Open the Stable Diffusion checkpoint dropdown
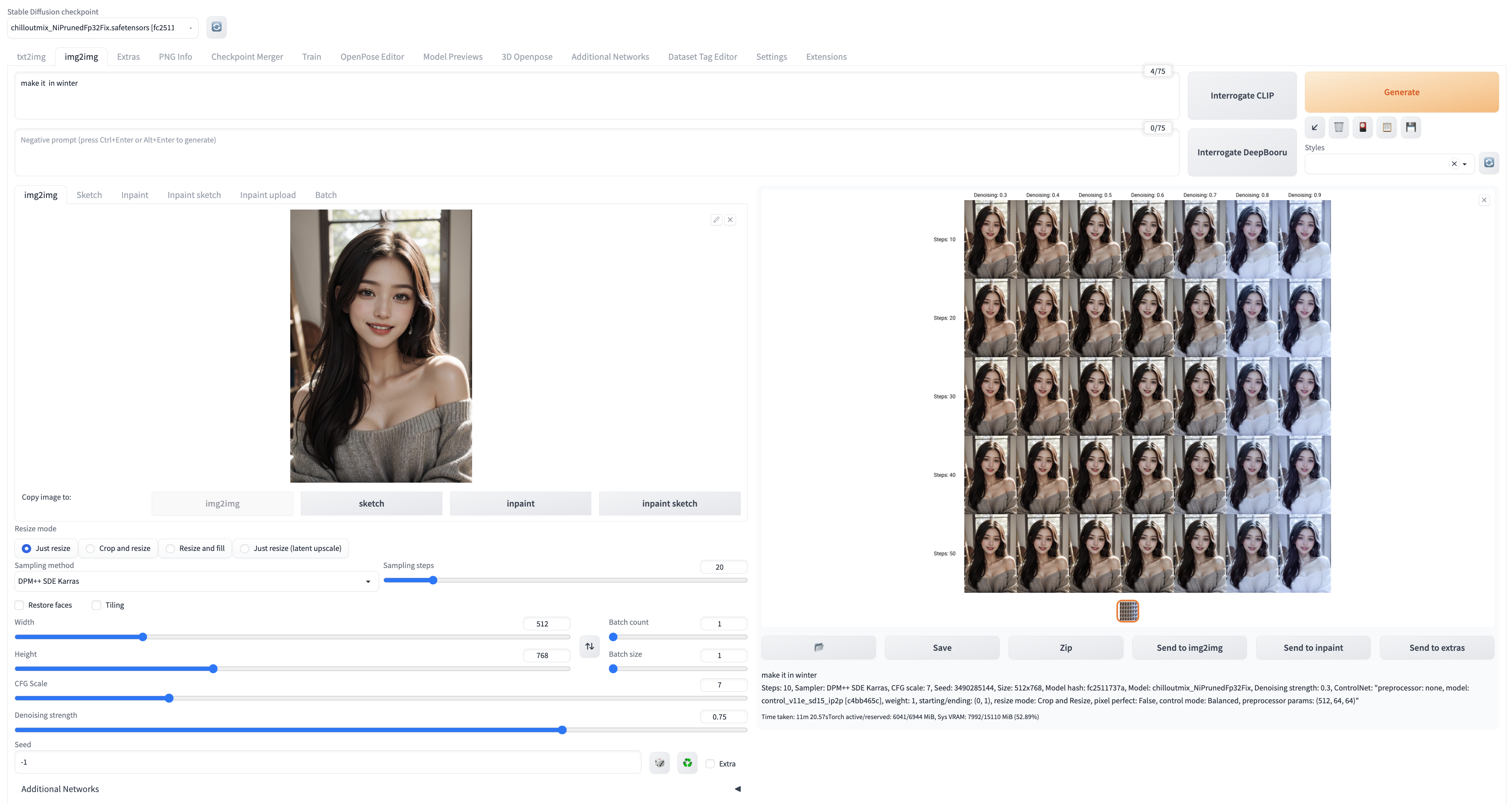The width and height of the screenshot is (1512, 804). [x=103, y=28]
